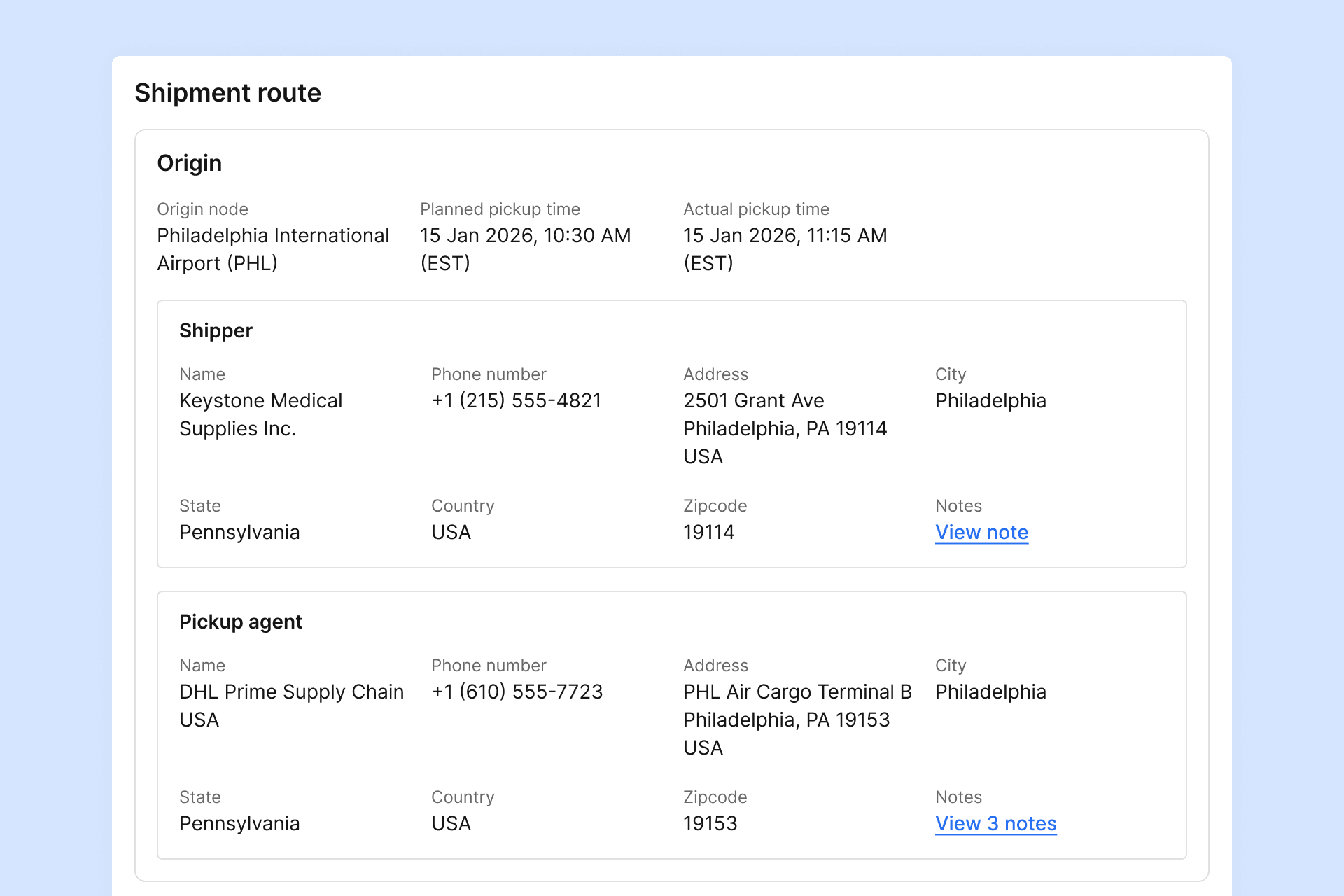
Task: Click the Origin section heading
Action: [x=189, y=163]
